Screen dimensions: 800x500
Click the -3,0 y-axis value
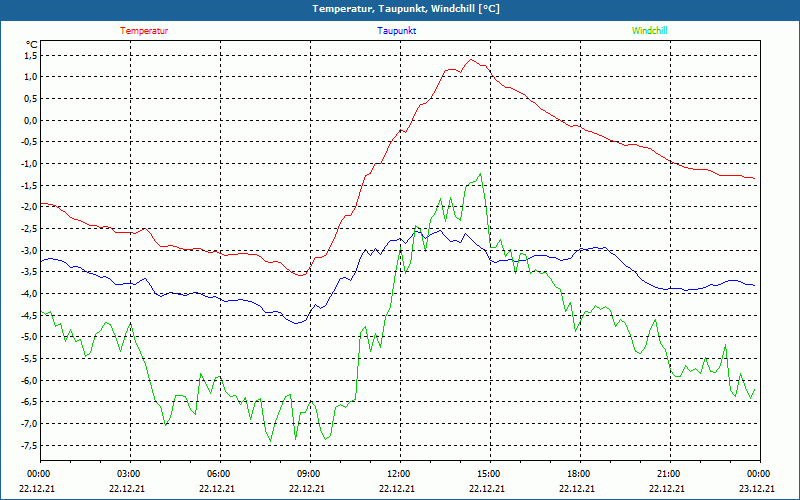[29, 251]
